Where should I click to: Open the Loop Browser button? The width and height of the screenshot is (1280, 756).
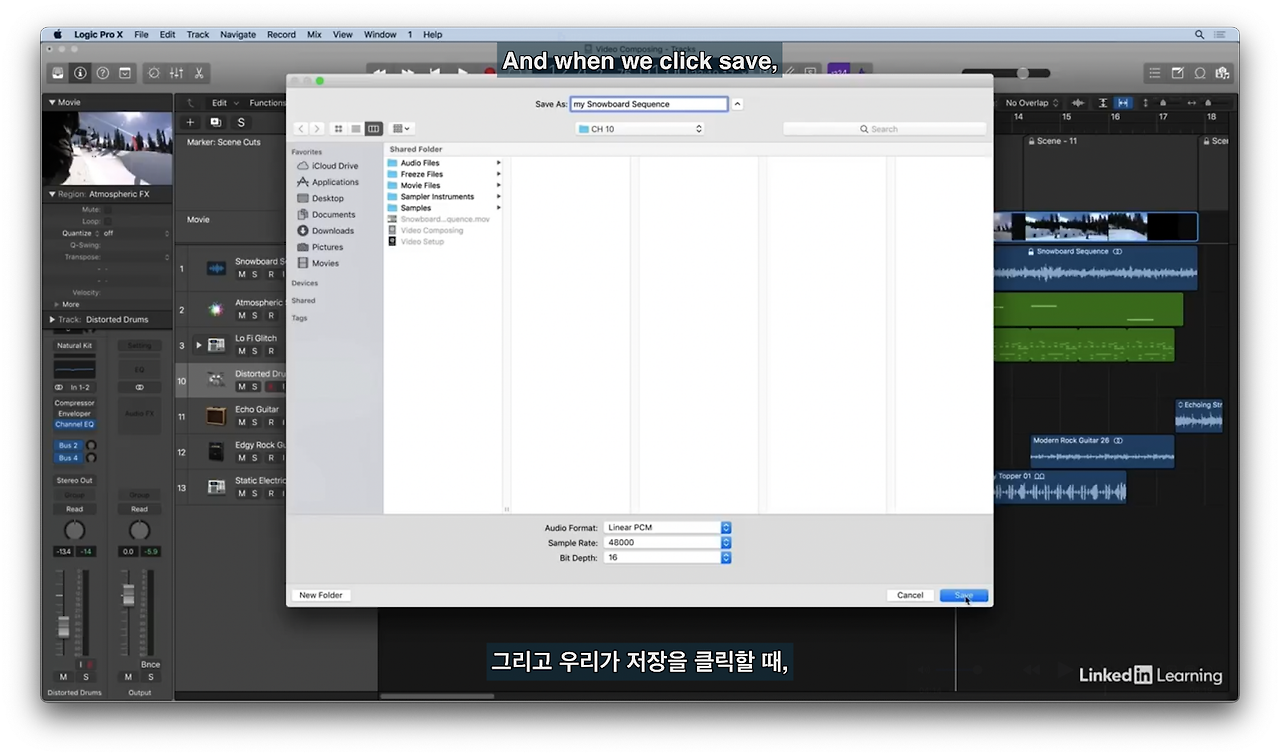tap(1200, 73)
